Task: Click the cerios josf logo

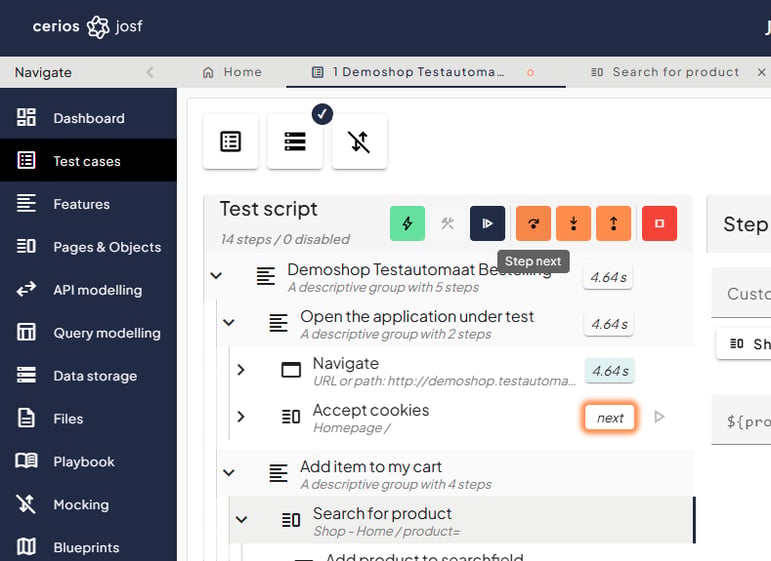Action: pyautogui.click(x=88, y=27)
